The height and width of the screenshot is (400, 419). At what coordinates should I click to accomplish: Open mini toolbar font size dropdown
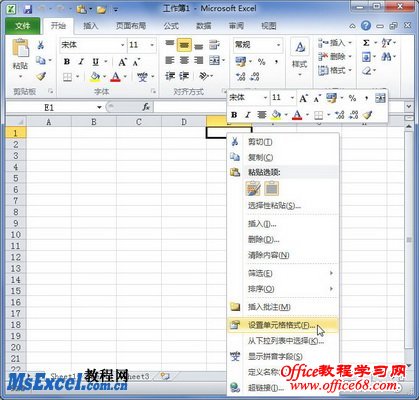(x=292, y=98)
